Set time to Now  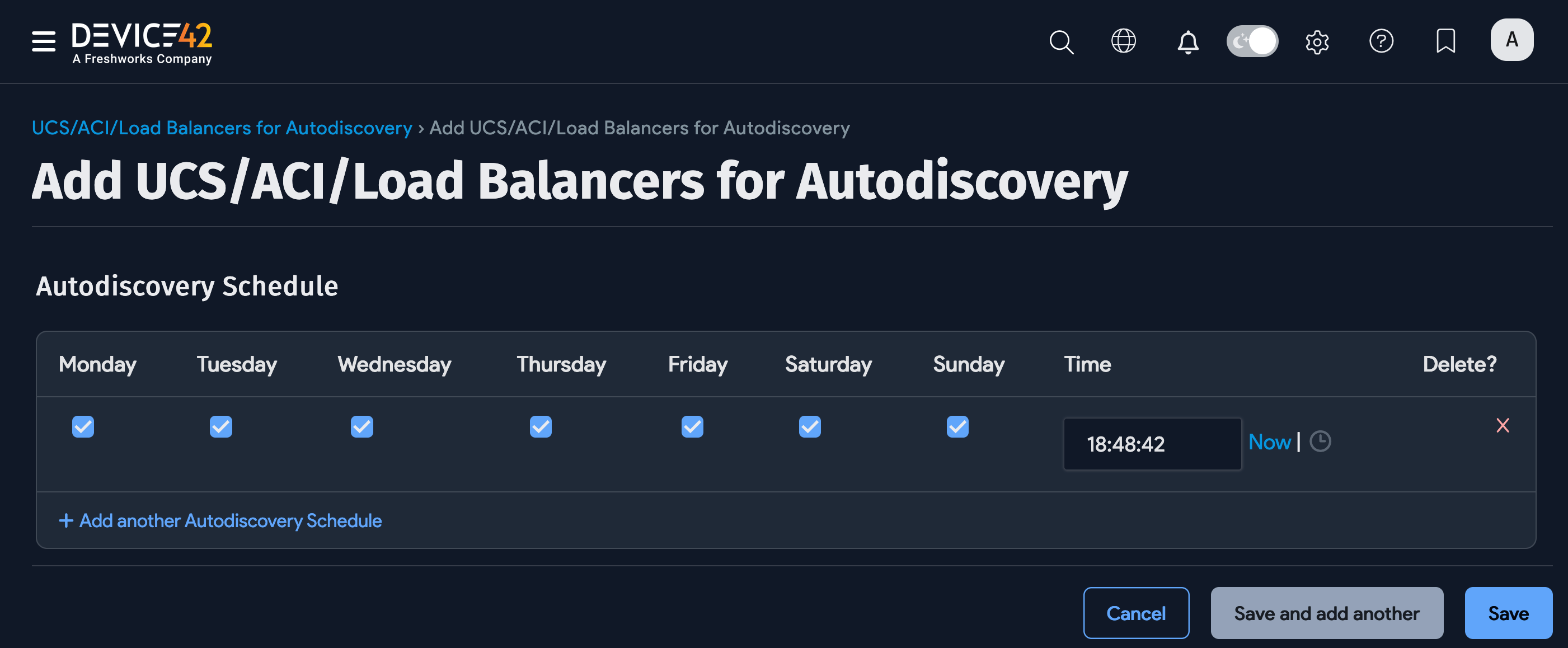tap(1270, 442)
